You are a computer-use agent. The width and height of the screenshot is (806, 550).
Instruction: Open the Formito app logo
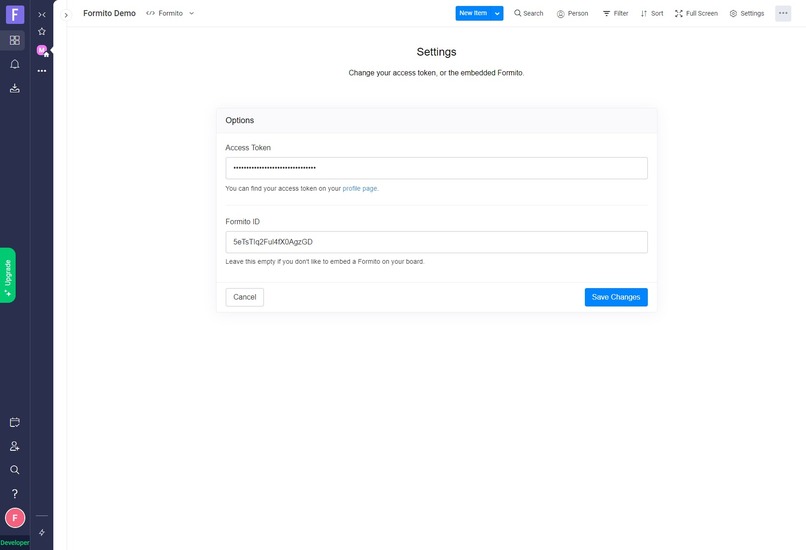click(15, 14)
